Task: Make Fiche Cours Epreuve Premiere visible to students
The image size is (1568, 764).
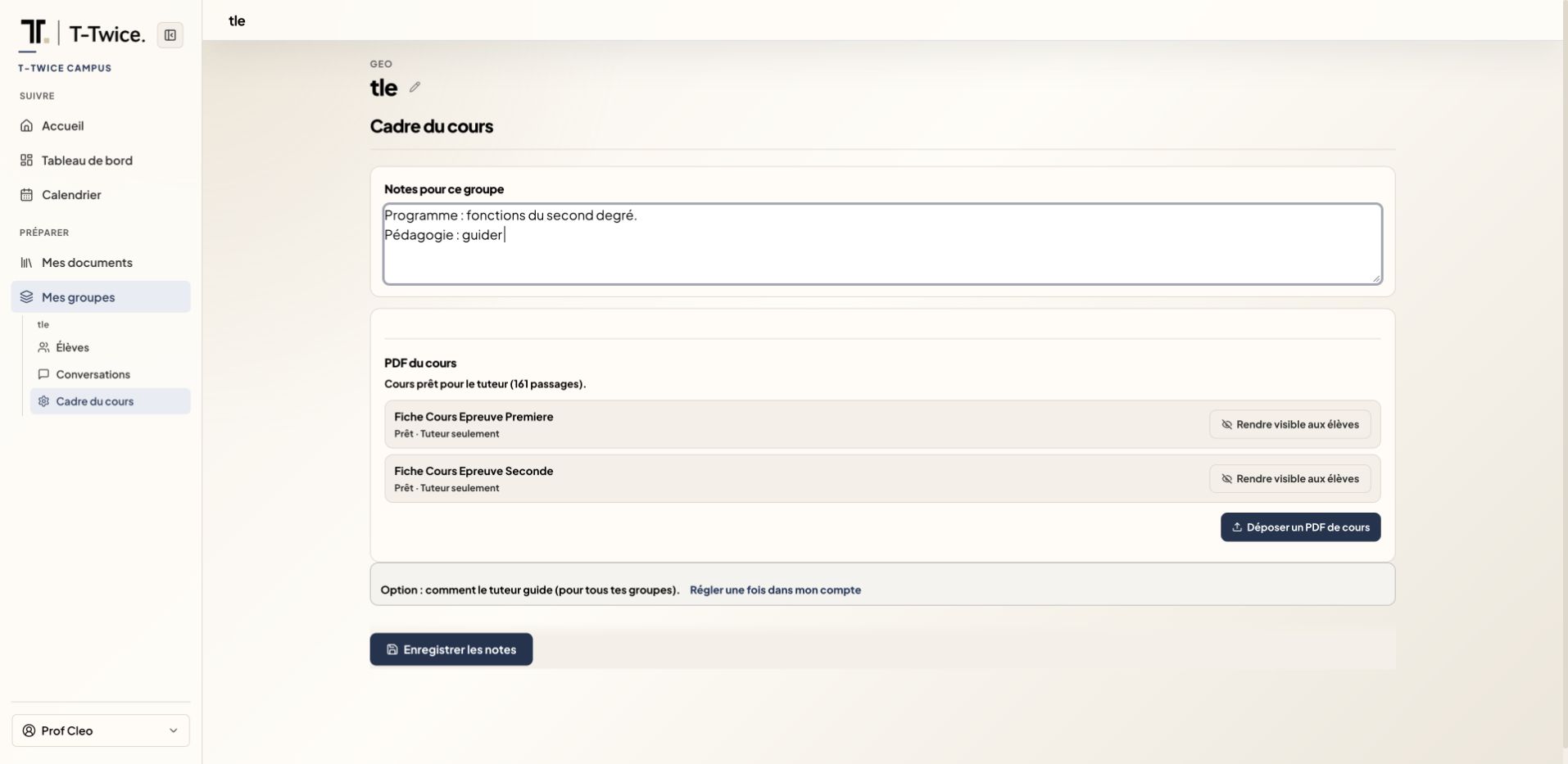Action: pos(1289,424)
